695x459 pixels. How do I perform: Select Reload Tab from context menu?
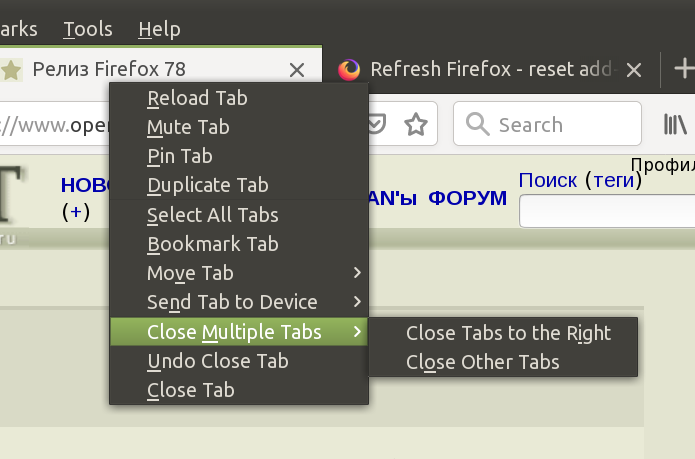pyautogui.click(x=197, y=98)
